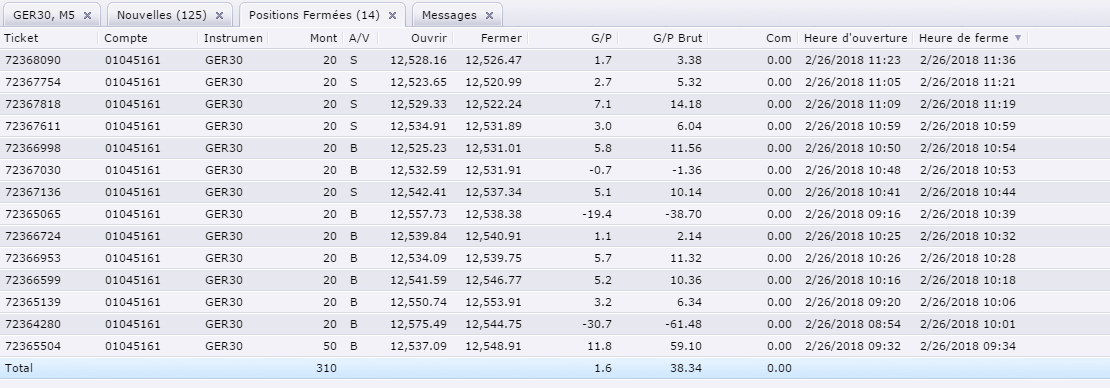
Task: Click total amount 310
Action: click(326, 368)
